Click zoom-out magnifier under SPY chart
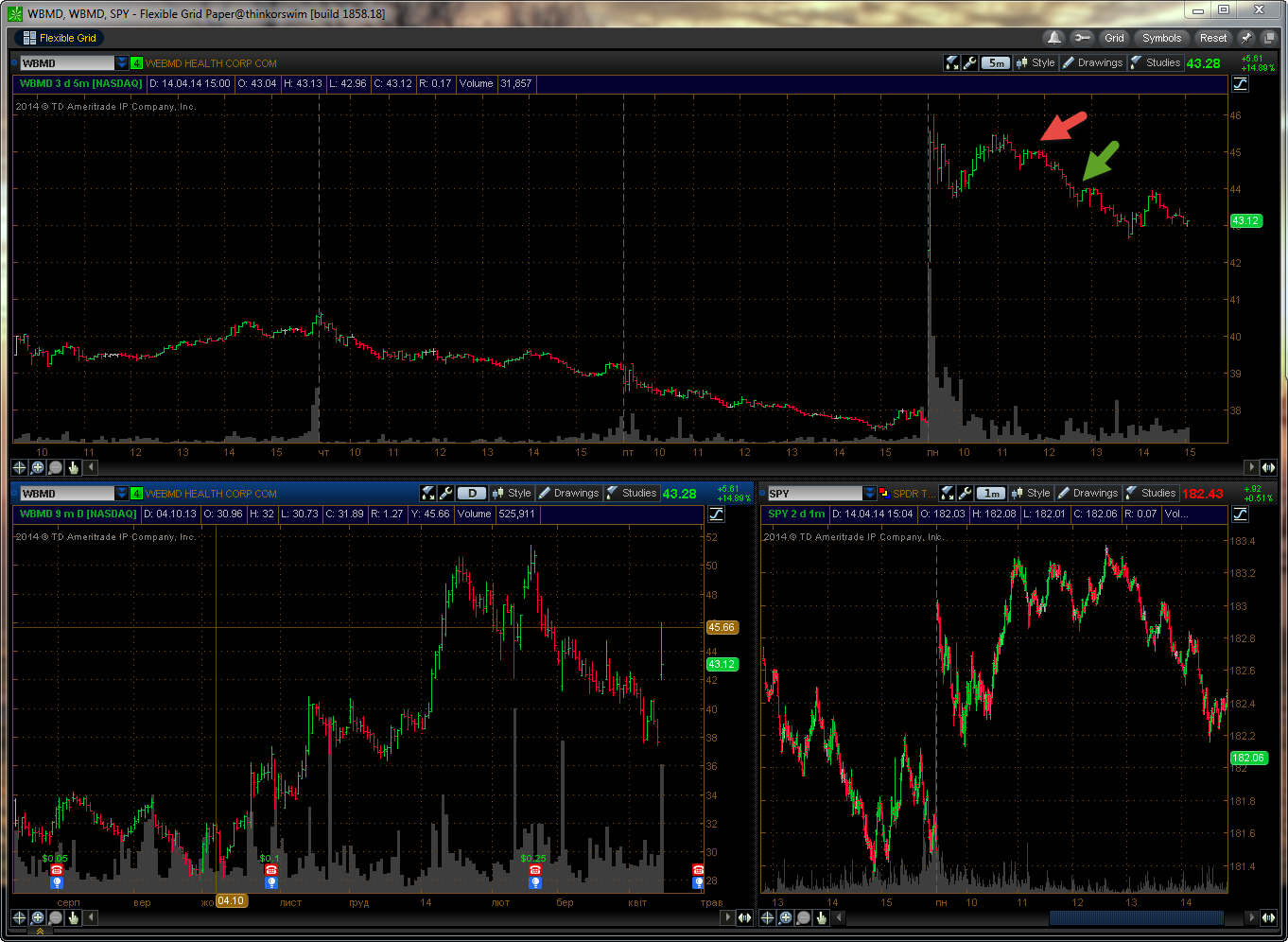1288x942 pixels. click(804, 917)
